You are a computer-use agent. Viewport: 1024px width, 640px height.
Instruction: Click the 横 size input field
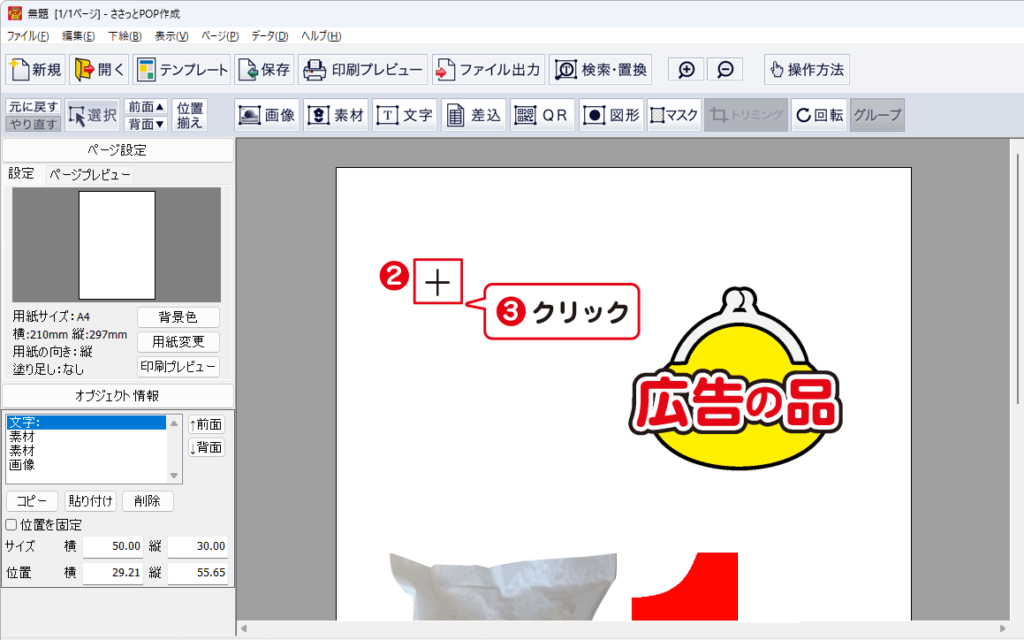pos(113,547)
